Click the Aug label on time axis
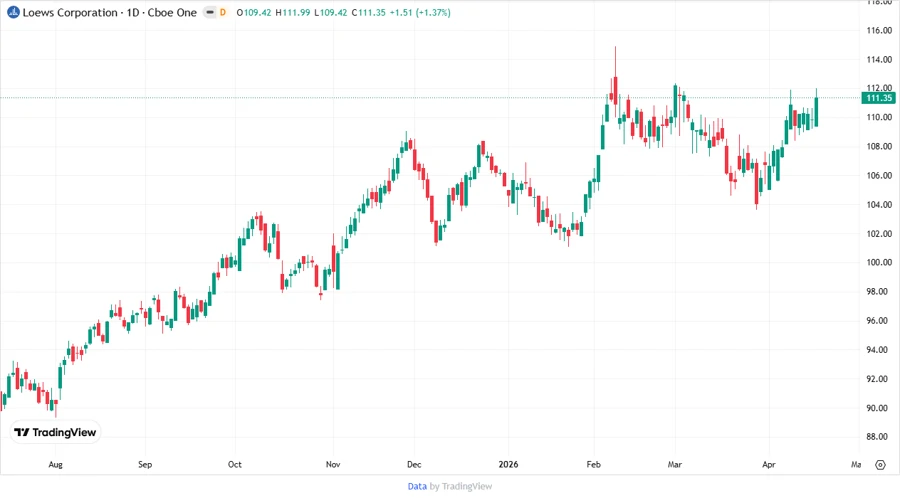Screen dimensions: 900x498 click(x=55, y=465)
